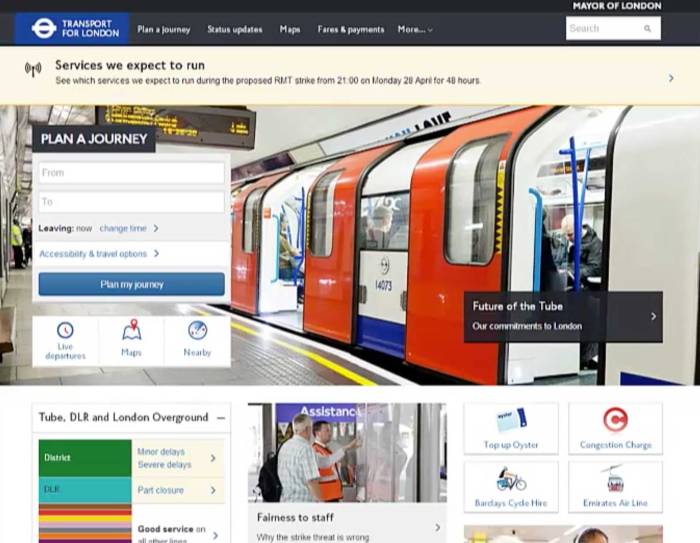Open Live departures clock icon
This screenshot has width=700, height=543.
(x=65, y=330)
